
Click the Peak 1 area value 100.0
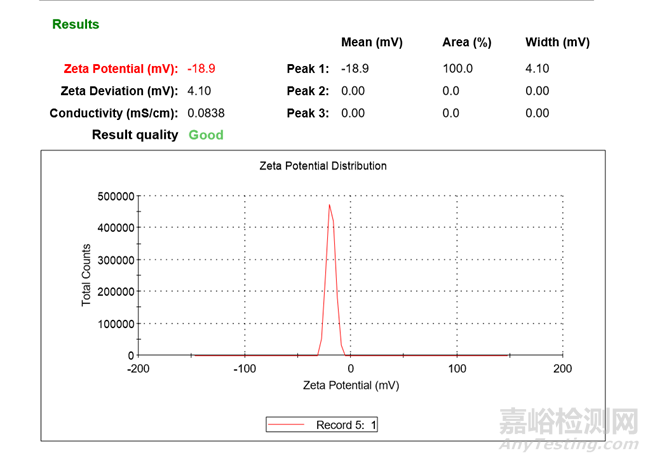(458, 69)
